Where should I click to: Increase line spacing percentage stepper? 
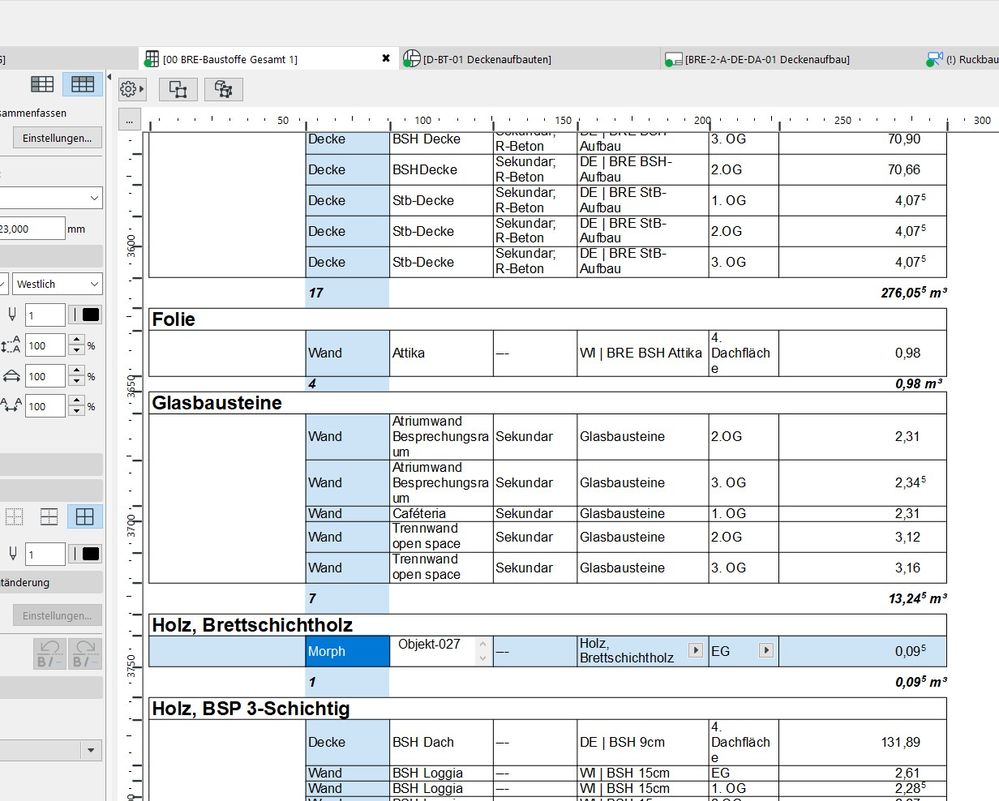[x=76, y=340]
